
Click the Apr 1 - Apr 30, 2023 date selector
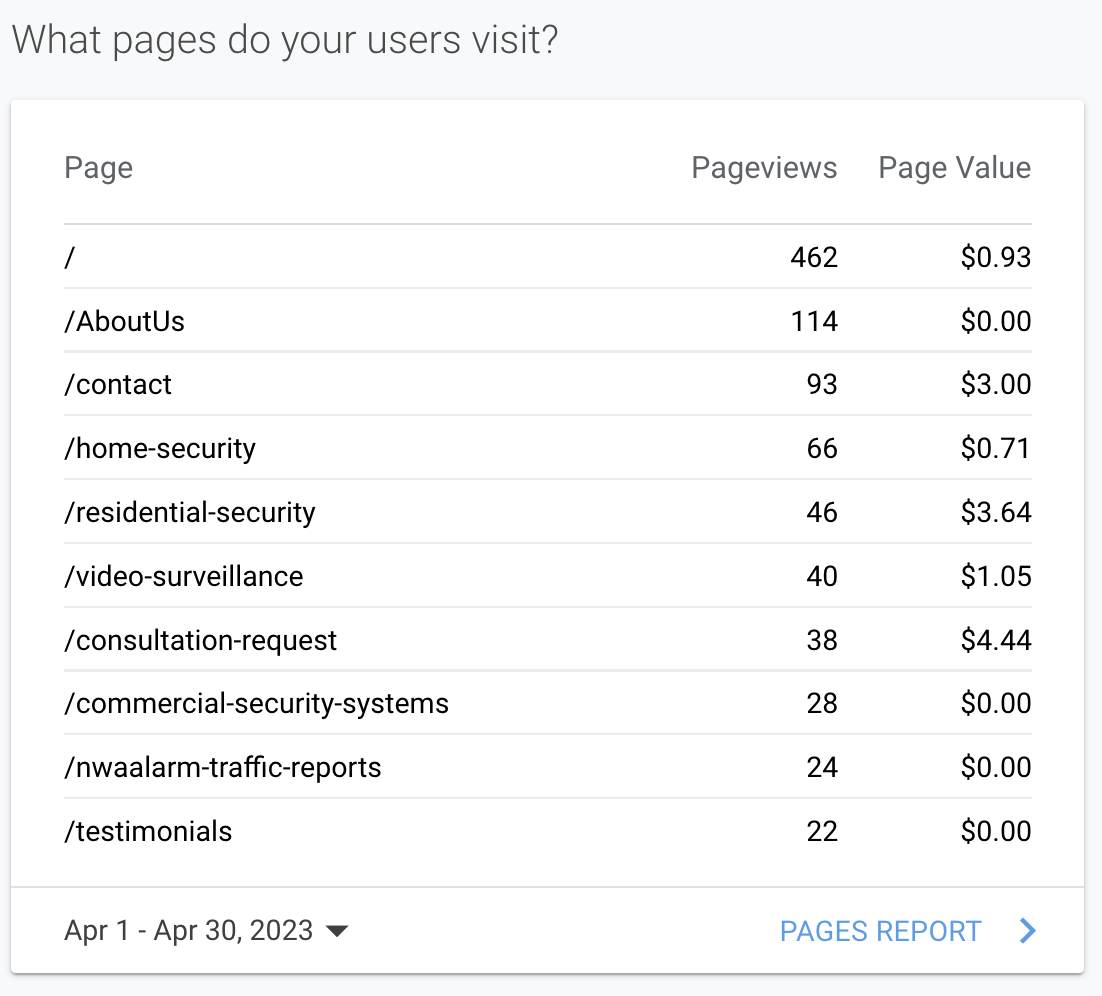pyautogui.click(x=189, y=931)
